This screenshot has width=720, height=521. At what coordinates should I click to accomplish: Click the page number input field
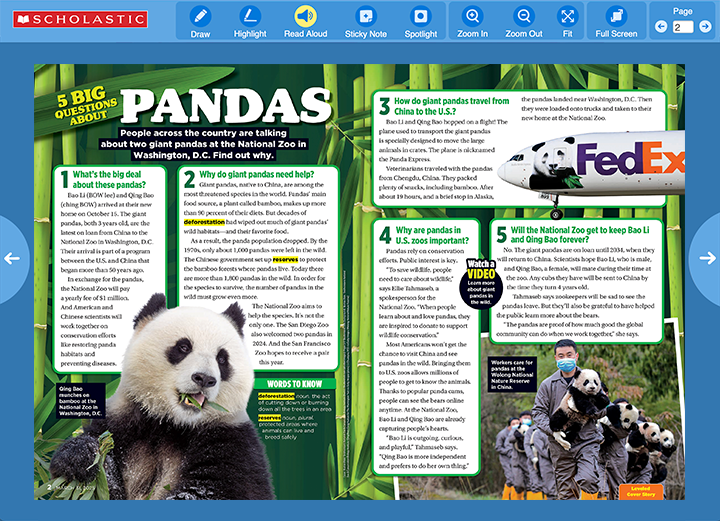tap(683, 27)
